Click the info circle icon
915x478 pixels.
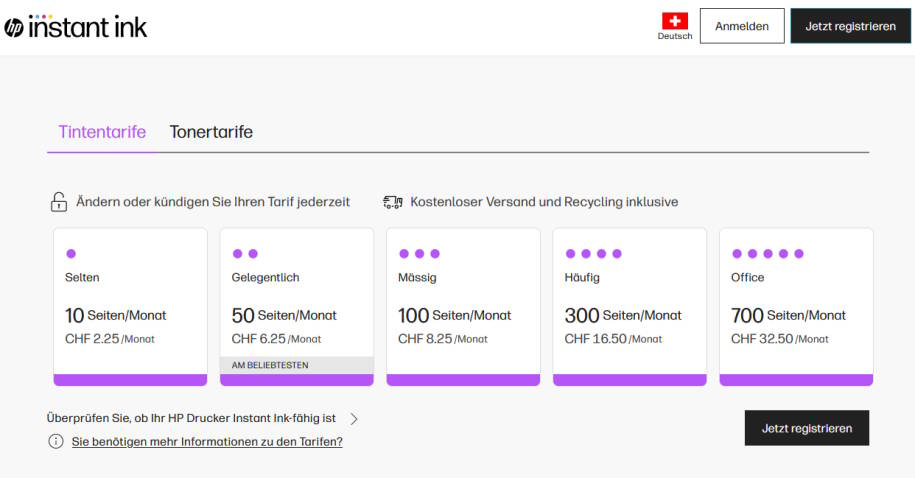point(55,441)
